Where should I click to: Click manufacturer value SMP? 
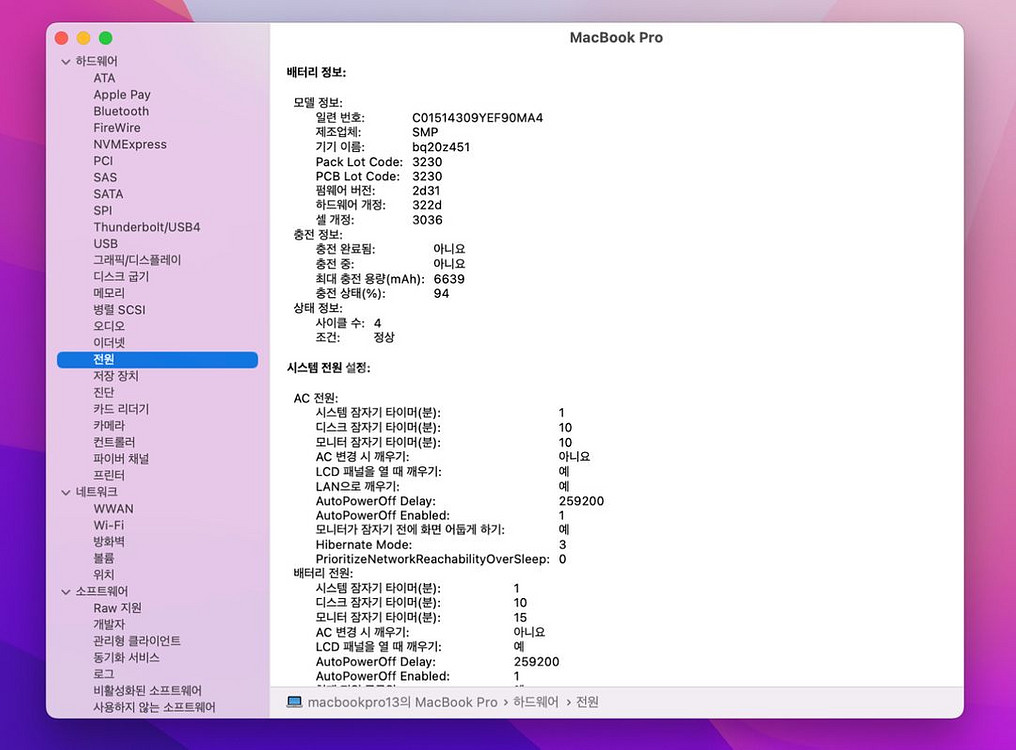[425, 132]
